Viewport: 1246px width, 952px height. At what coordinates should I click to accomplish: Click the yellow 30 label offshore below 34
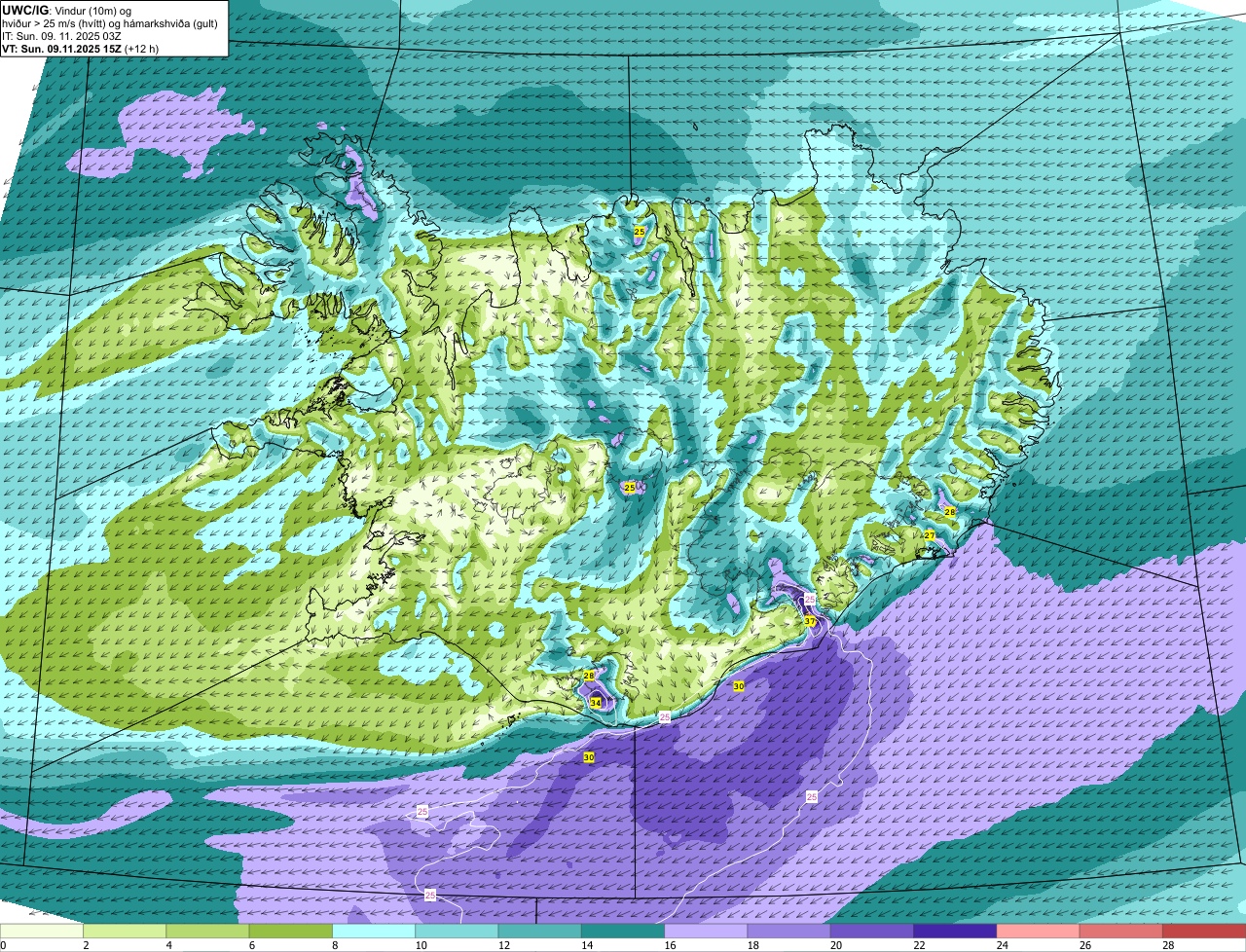(589, 756)
